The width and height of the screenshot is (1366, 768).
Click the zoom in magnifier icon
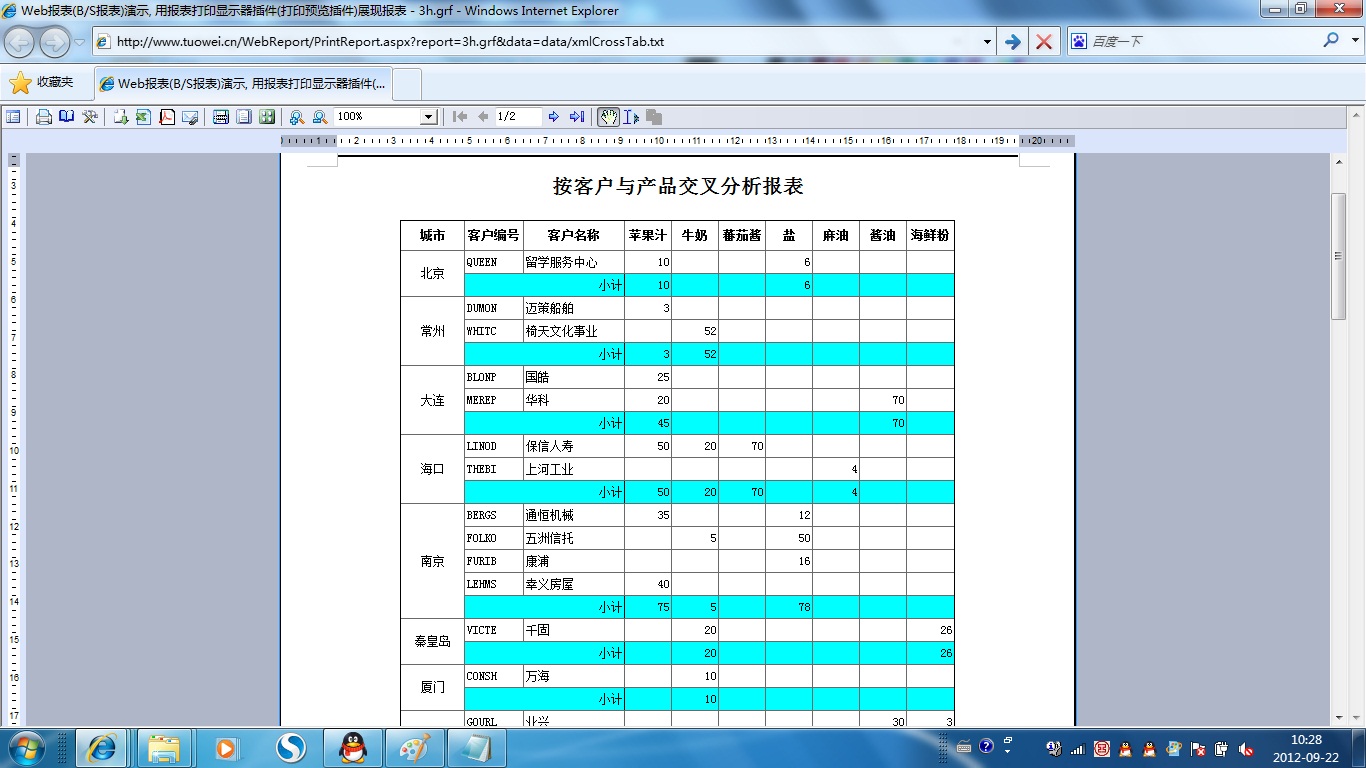point(297,117)
